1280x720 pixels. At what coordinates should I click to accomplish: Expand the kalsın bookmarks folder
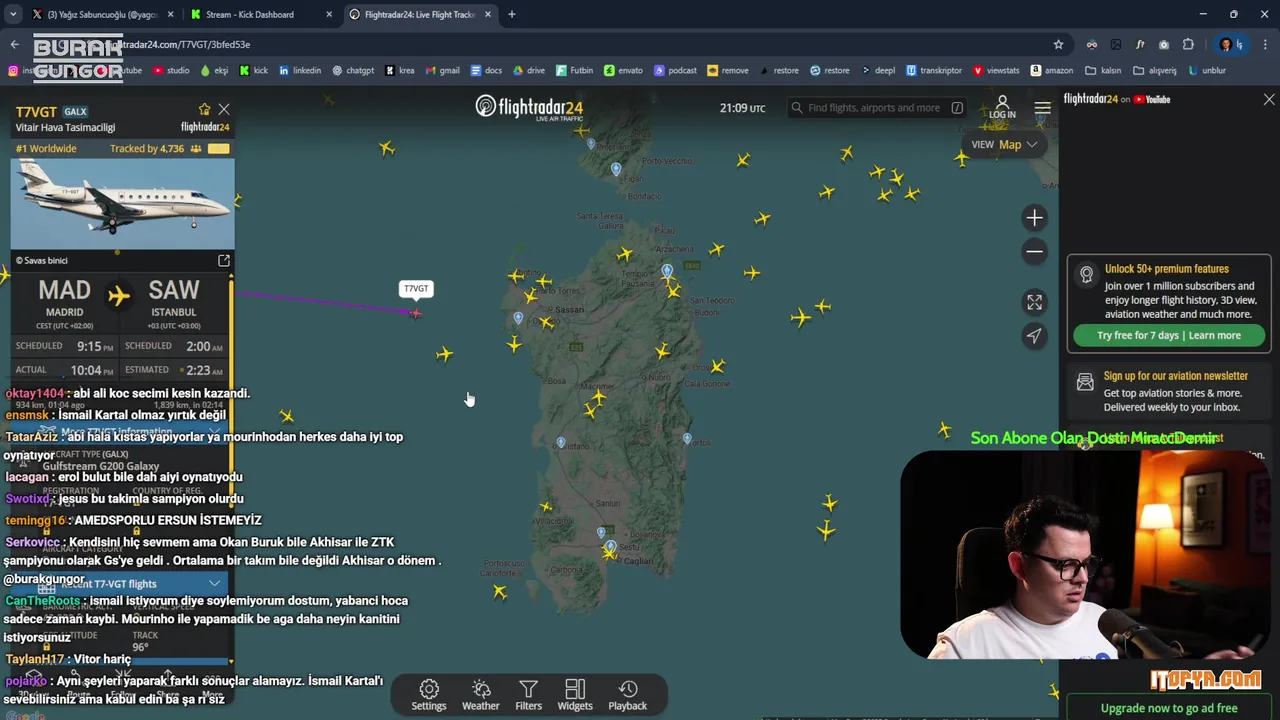click(1104, 70)
